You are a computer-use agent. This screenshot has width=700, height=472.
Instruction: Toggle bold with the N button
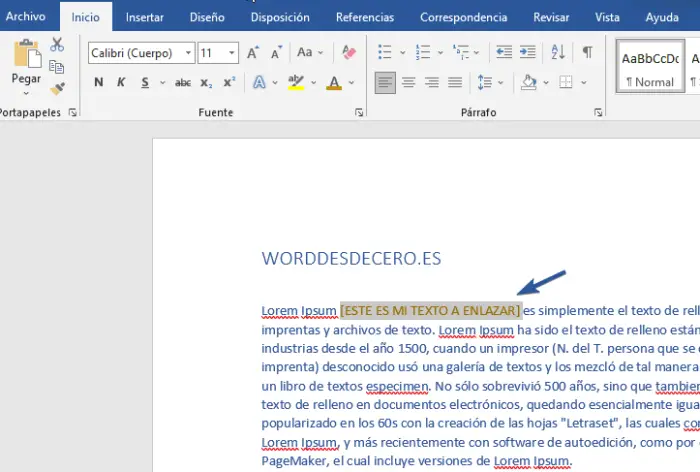pyautogui.click(x=99, y=82)
